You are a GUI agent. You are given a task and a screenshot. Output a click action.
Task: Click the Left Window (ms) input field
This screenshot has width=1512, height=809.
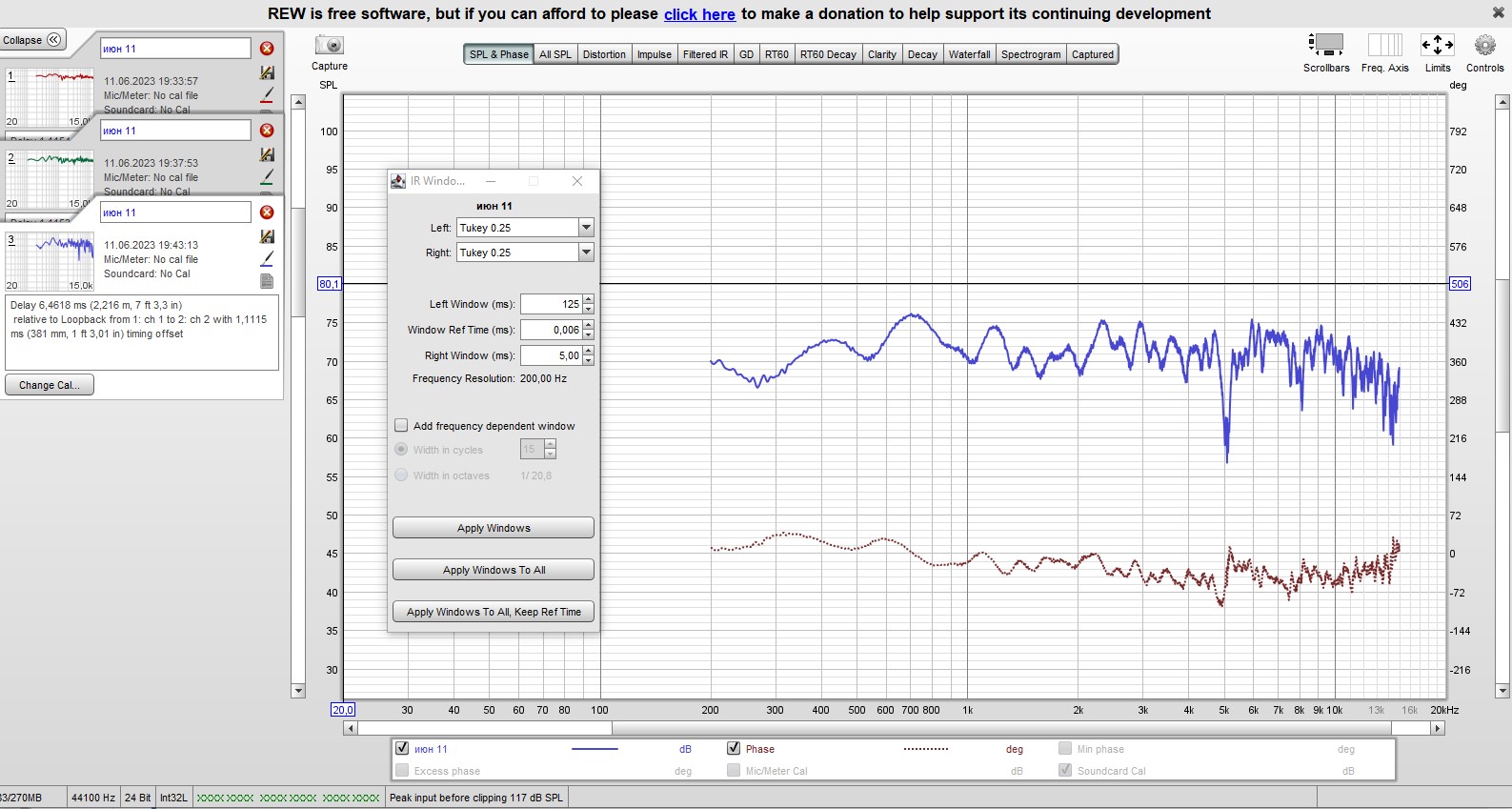552,304
